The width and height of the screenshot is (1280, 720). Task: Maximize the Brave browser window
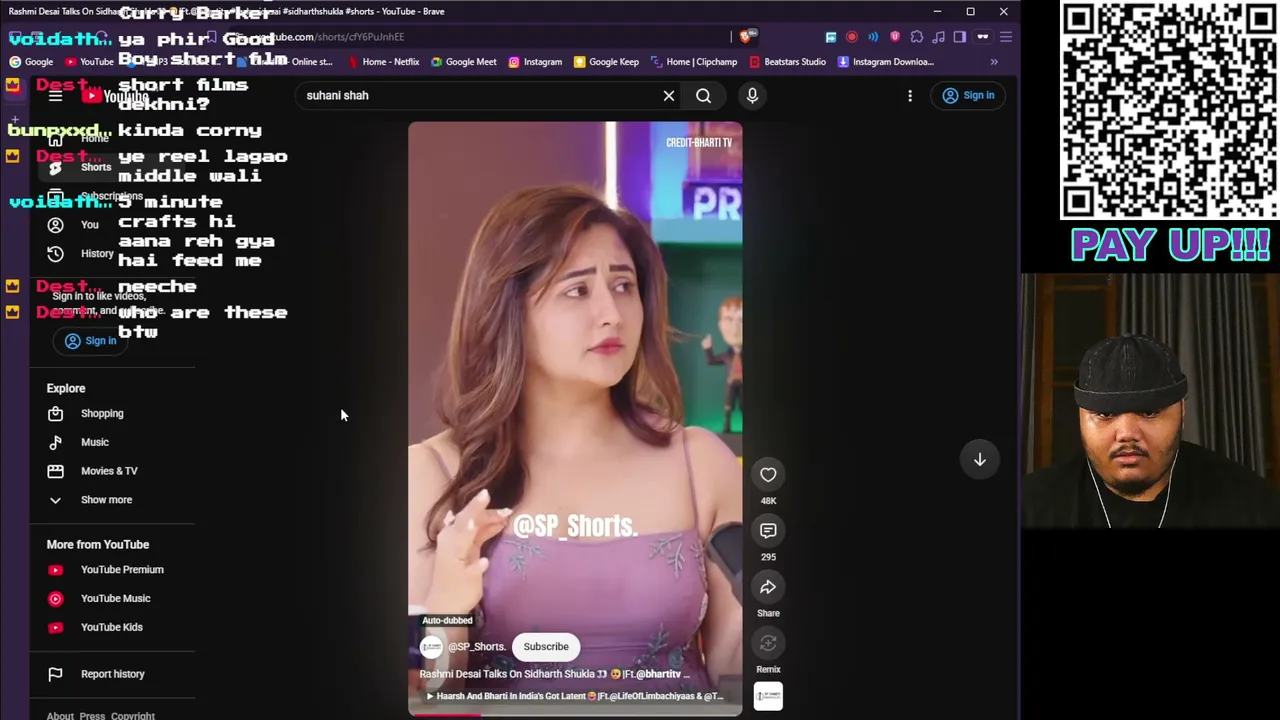(x=970, y=11)
